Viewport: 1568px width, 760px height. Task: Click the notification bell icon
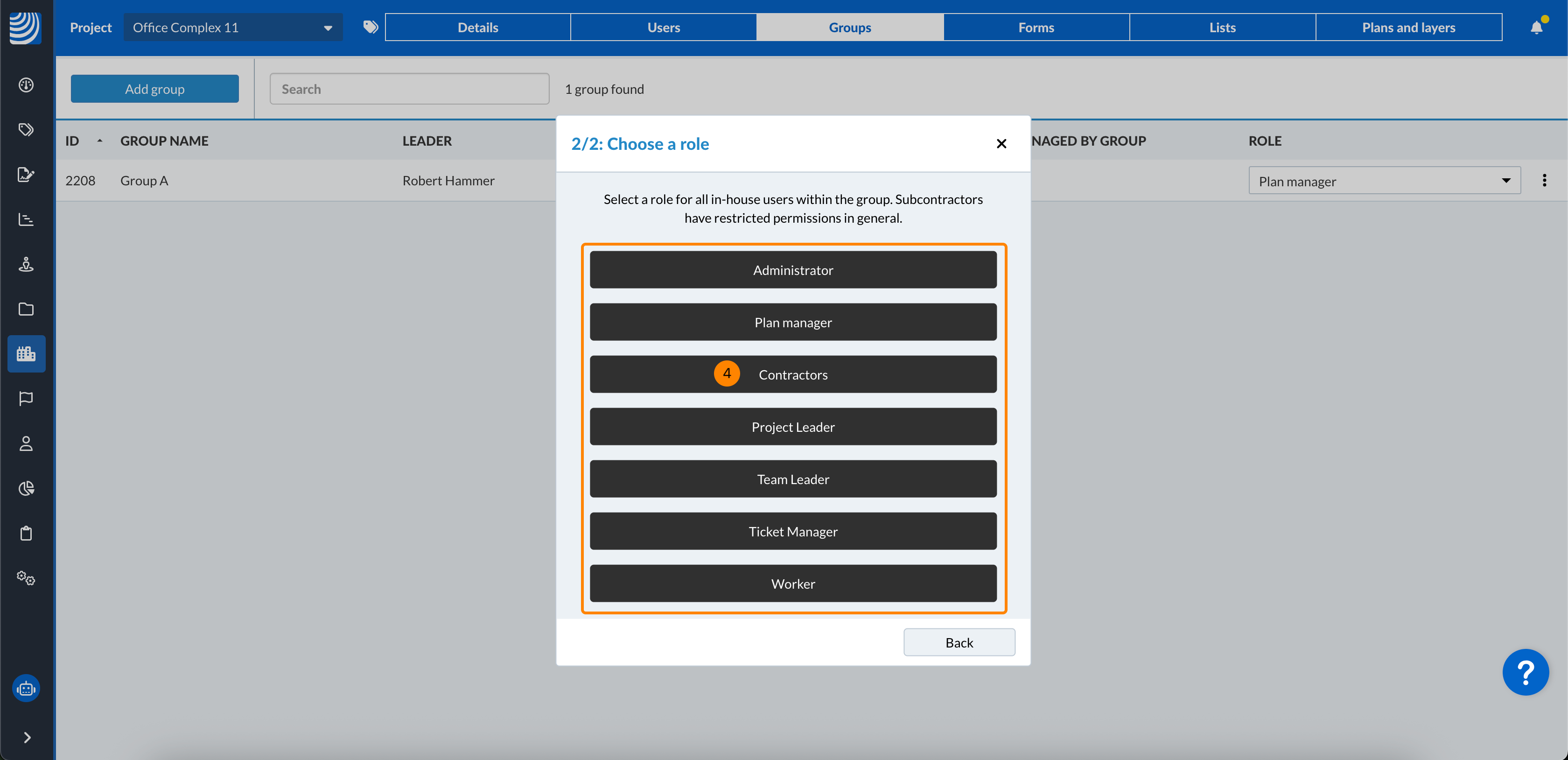click(1536, 28)
